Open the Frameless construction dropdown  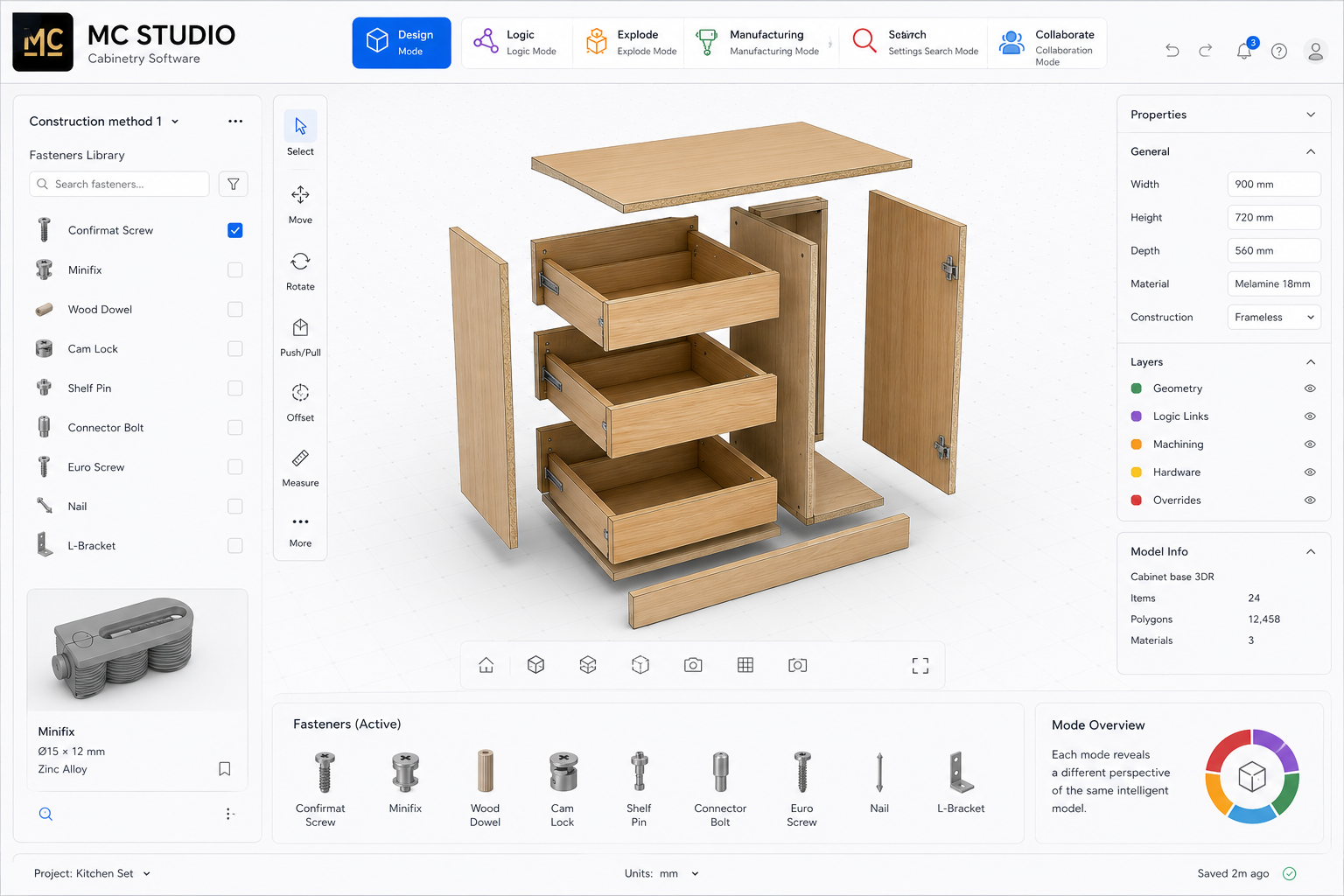pos(1274,317)
